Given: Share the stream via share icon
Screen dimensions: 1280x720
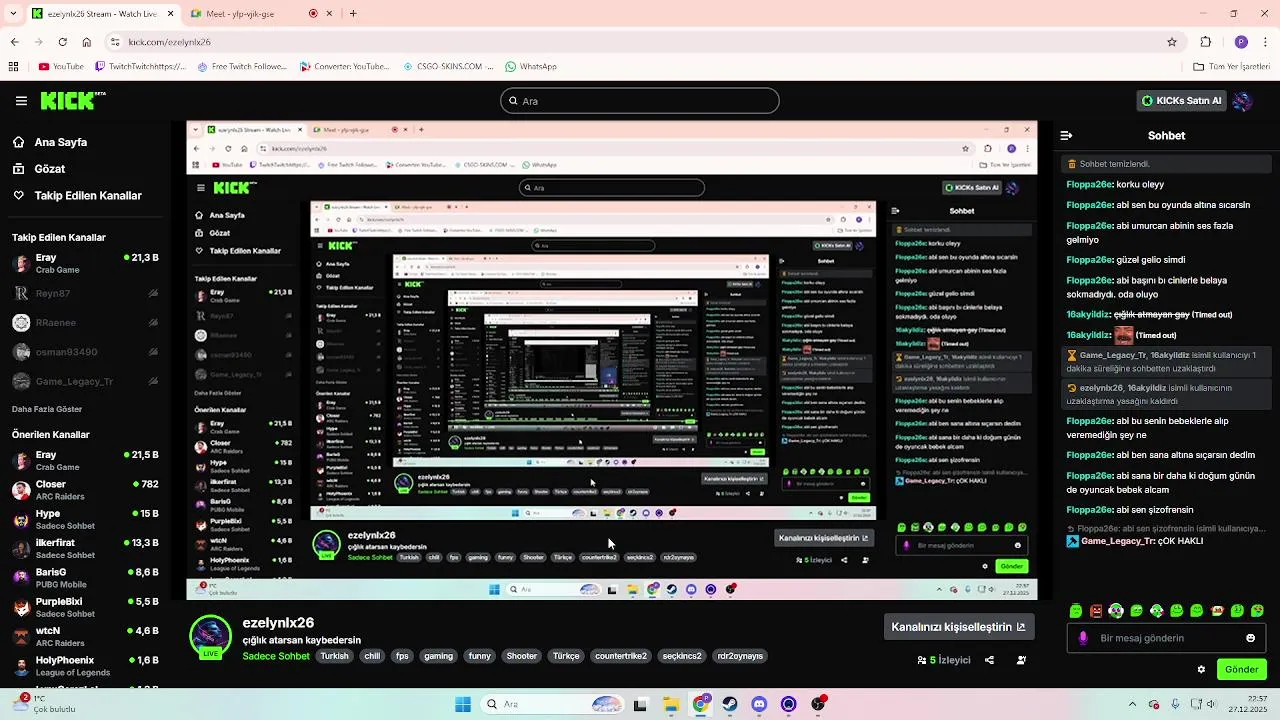Looking at the screenshot, I should pyautogui.click(x=989, y=660).
